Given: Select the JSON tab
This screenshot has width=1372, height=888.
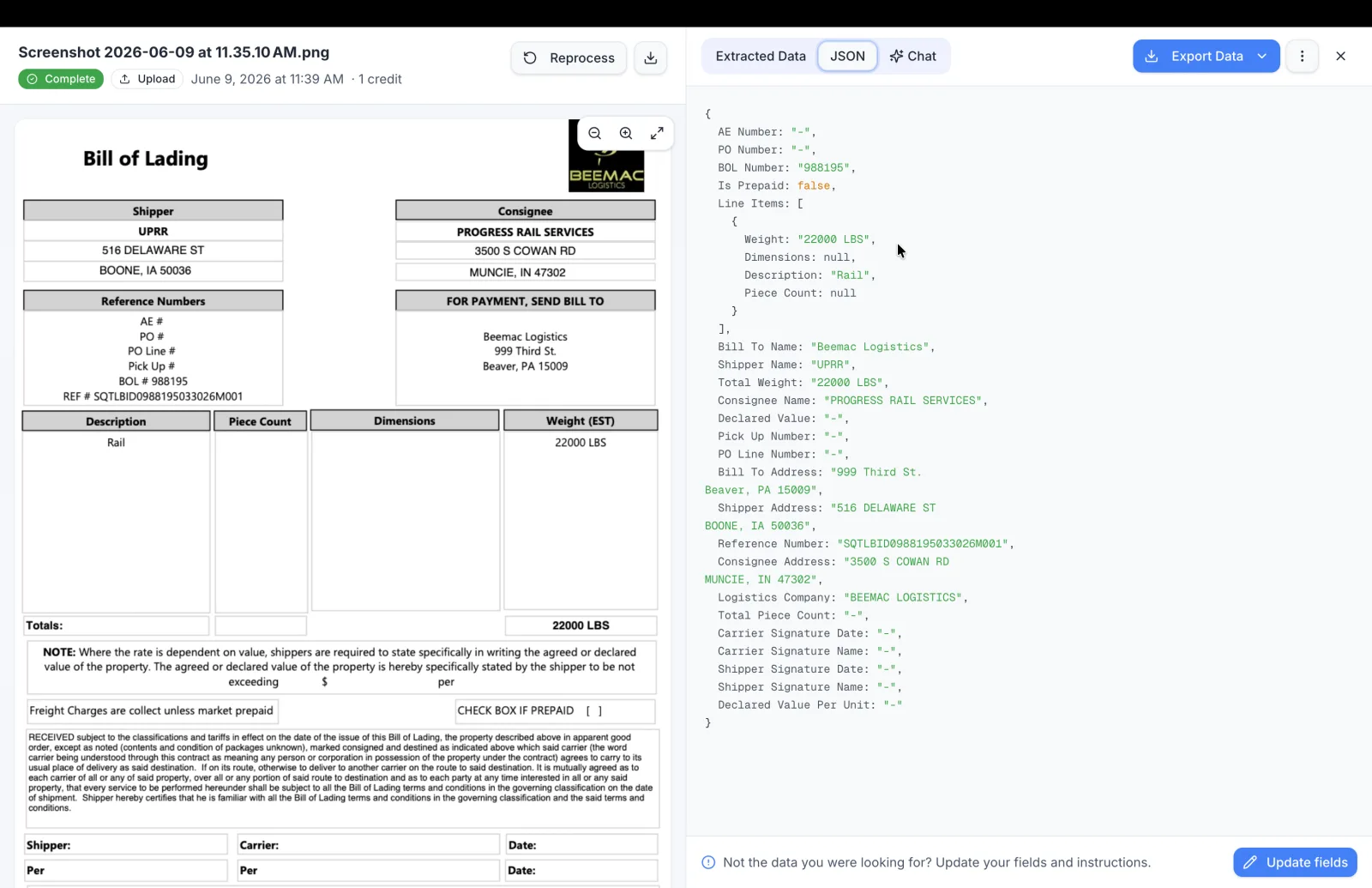Looking at the screenshot, I should [x=847, y=56].
